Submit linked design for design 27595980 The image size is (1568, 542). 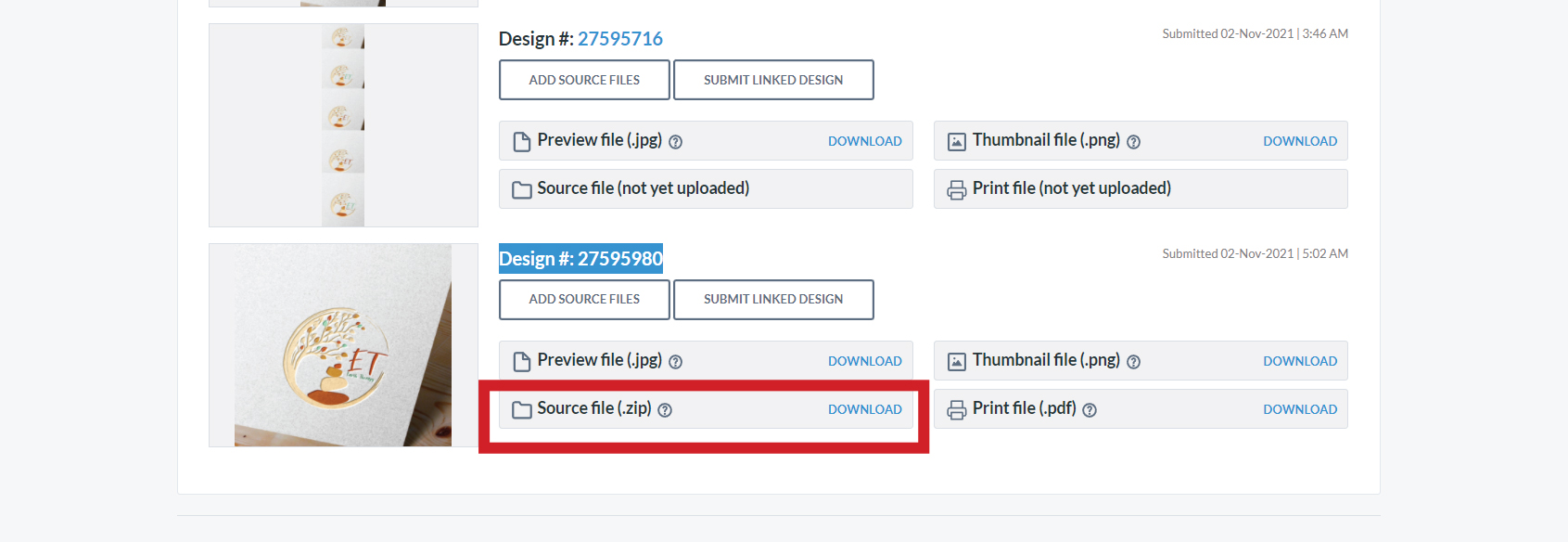pyautogui.click(x=773, y=300)
